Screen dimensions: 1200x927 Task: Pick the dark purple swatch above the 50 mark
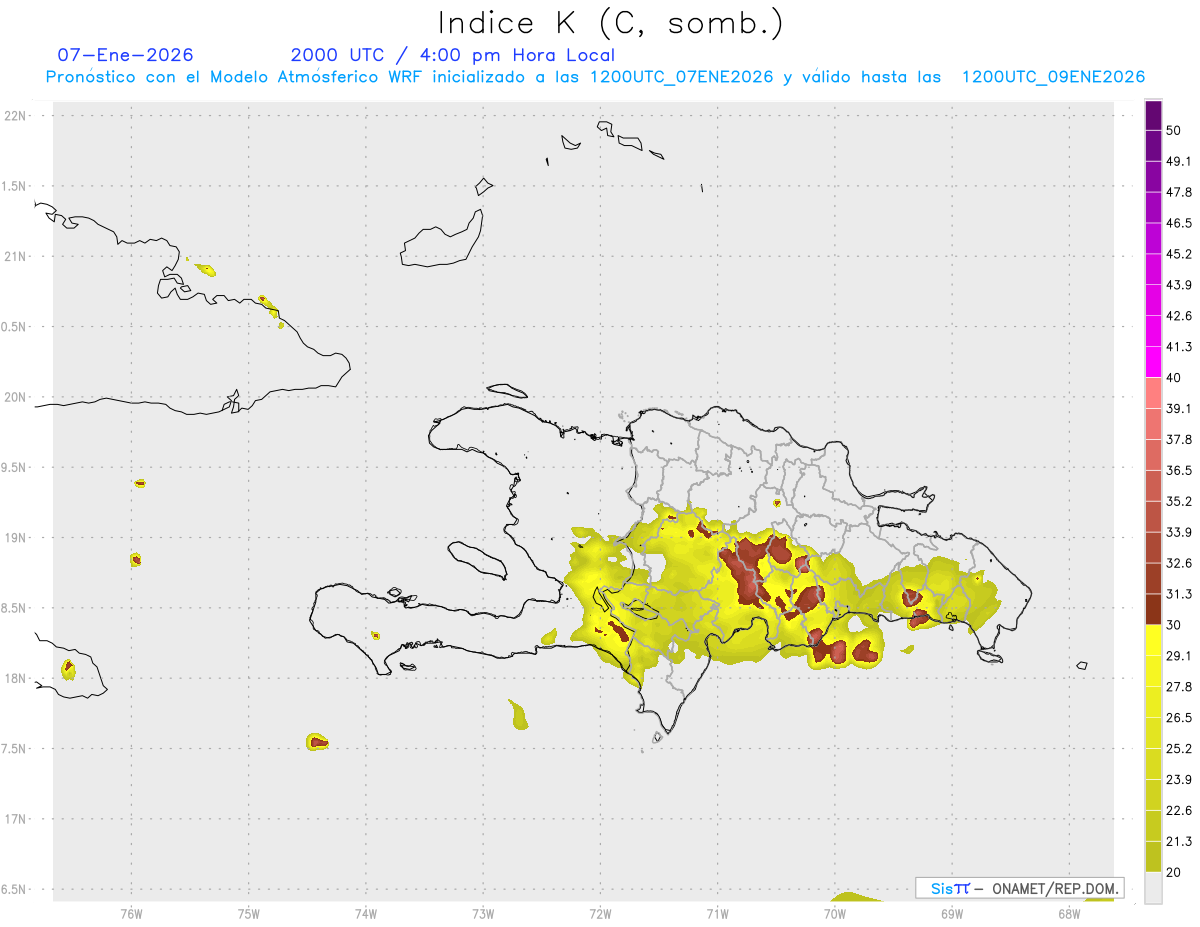1153,115
